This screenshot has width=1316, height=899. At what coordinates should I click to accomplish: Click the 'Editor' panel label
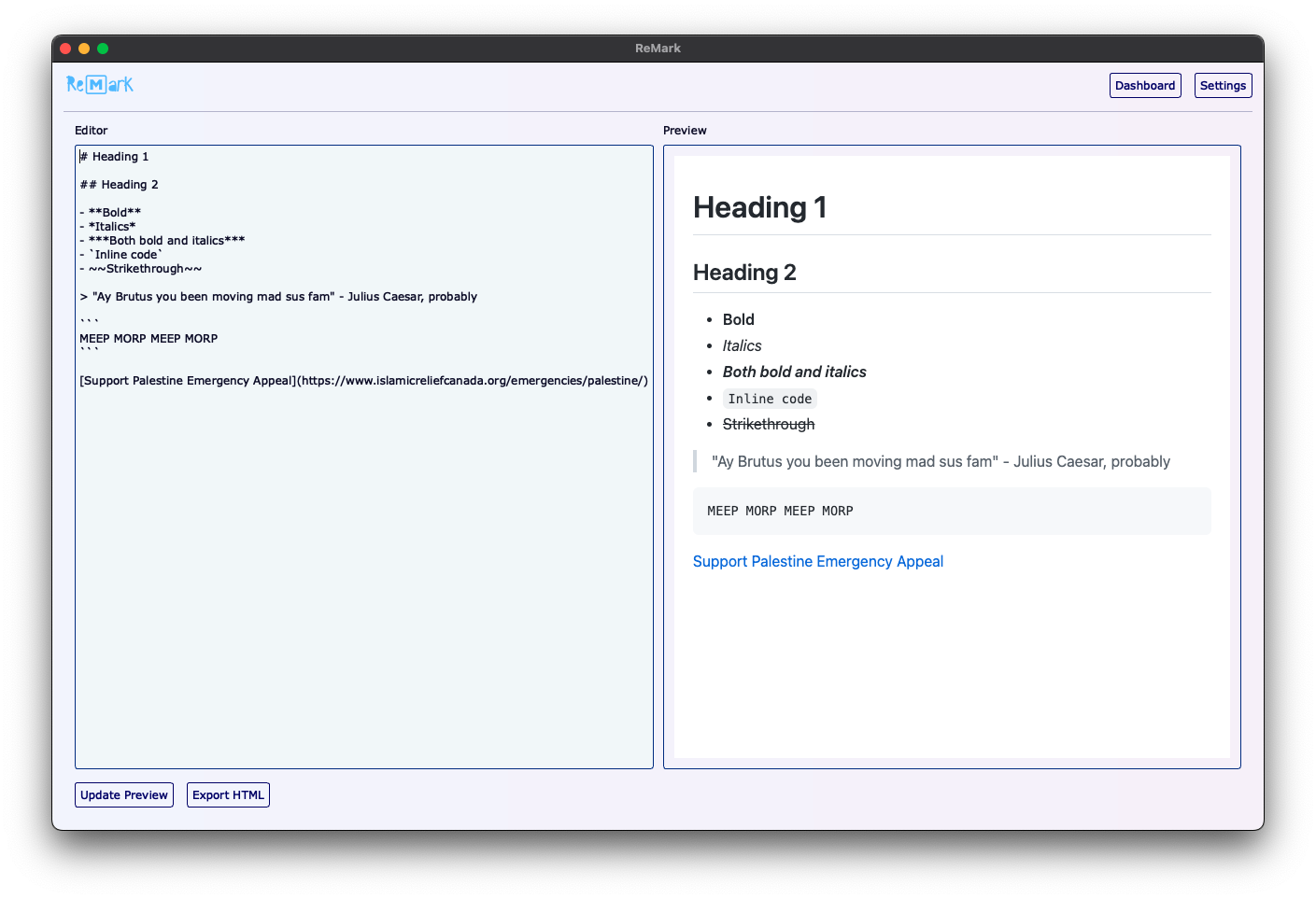coord(92,131)
